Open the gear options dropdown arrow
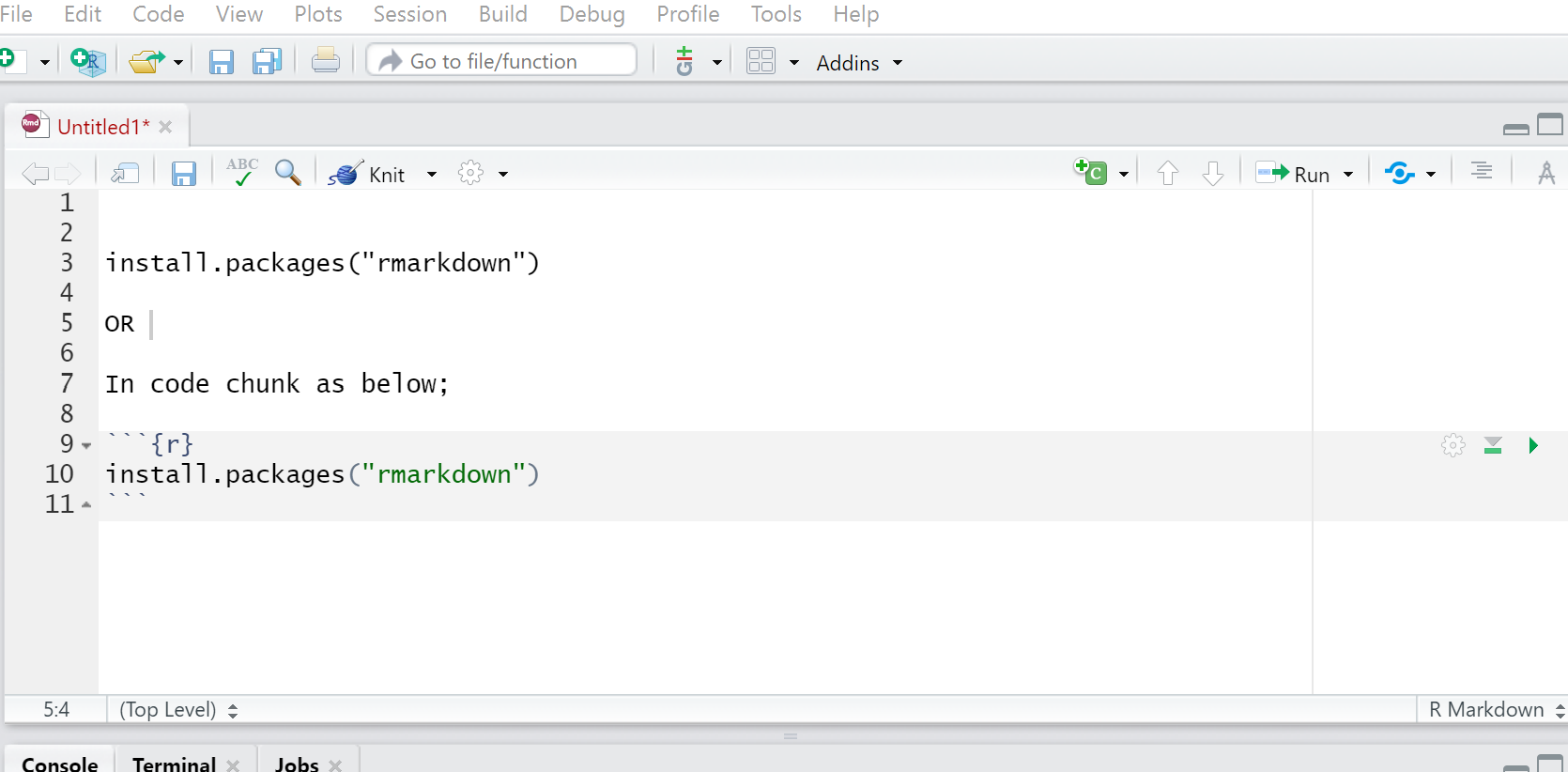Image resolution: width=1568 pixels, height=772 pixels. coord(503,175)
